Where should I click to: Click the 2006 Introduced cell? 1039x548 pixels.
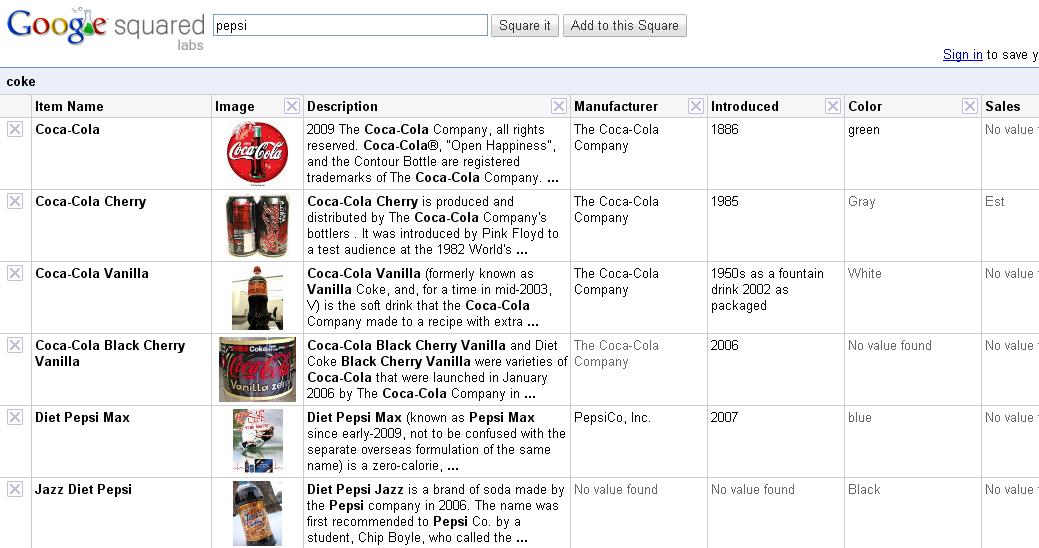(724, 345)
